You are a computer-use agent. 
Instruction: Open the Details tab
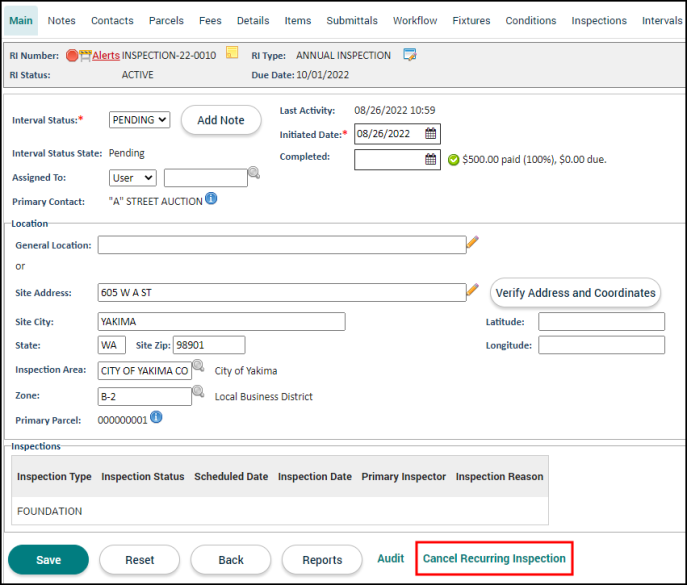pyautogui.click(x=253, y=21)
